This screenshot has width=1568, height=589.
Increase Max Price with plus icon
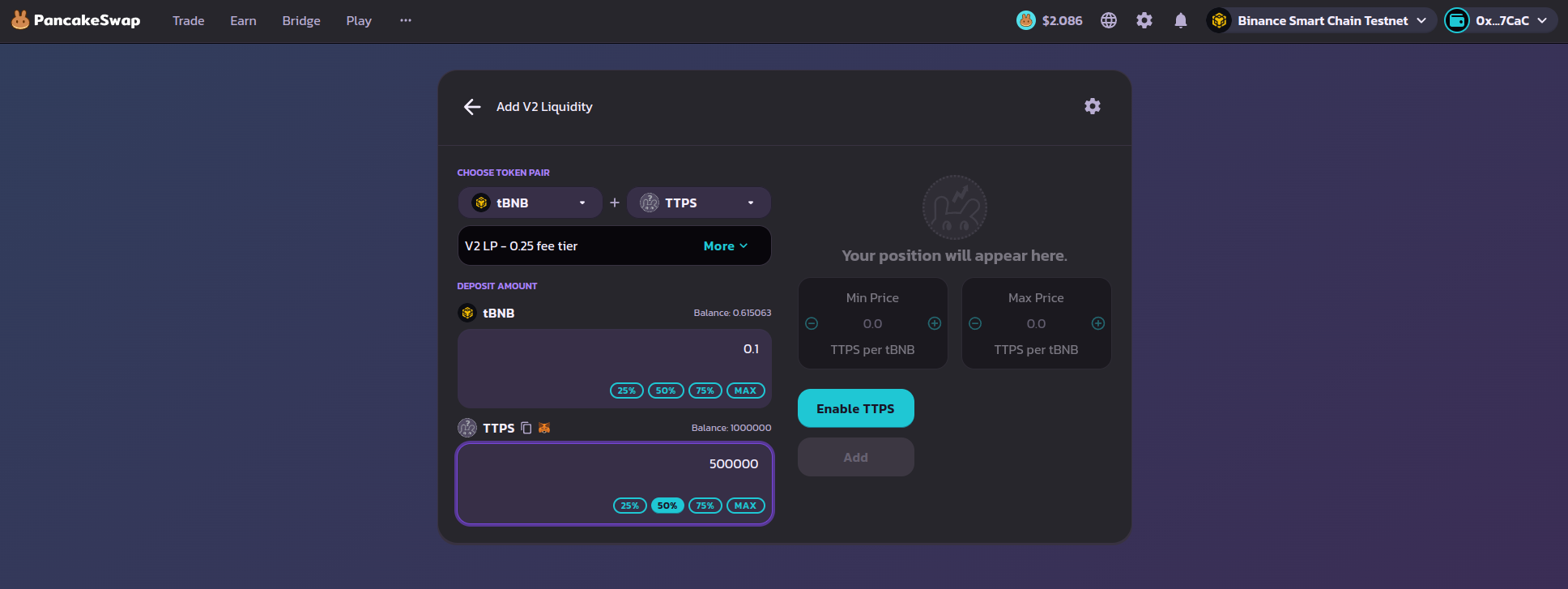pos(1098,323)
